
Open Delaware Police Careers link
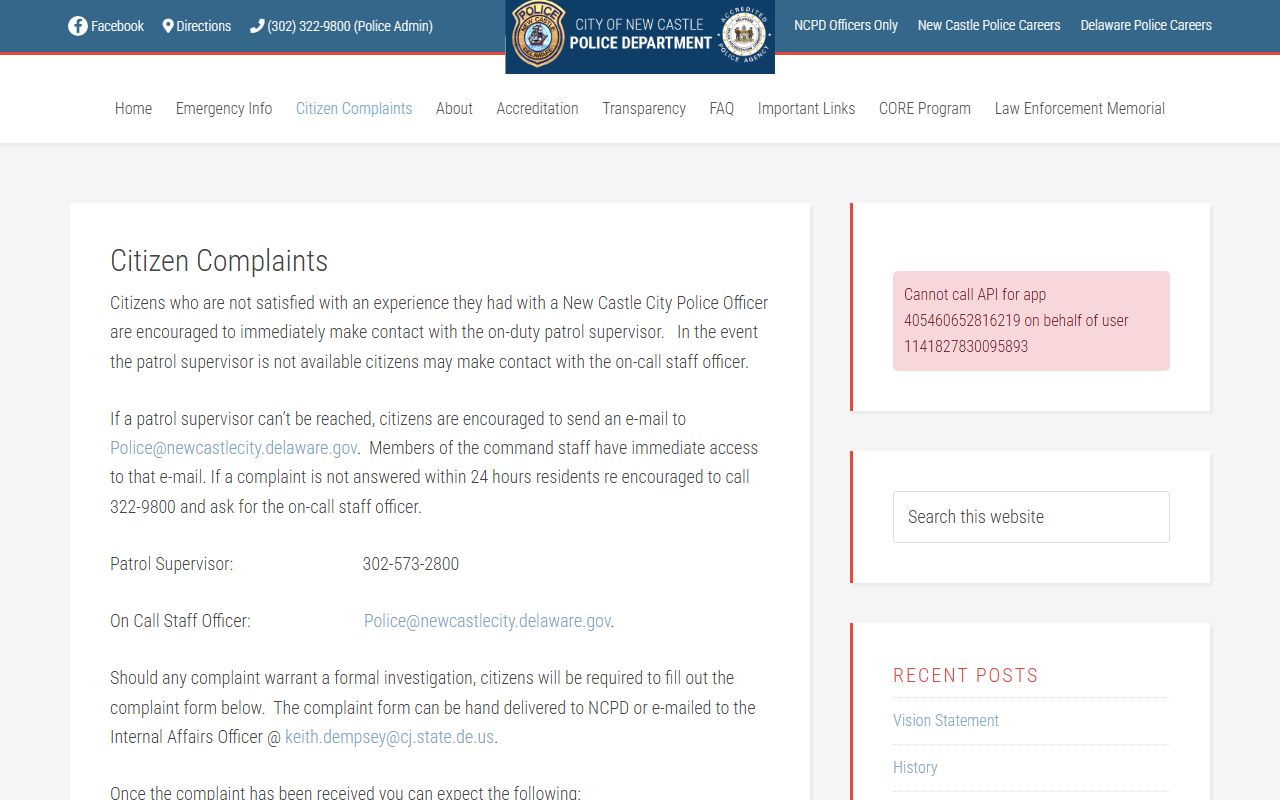tap(1146, 25)
